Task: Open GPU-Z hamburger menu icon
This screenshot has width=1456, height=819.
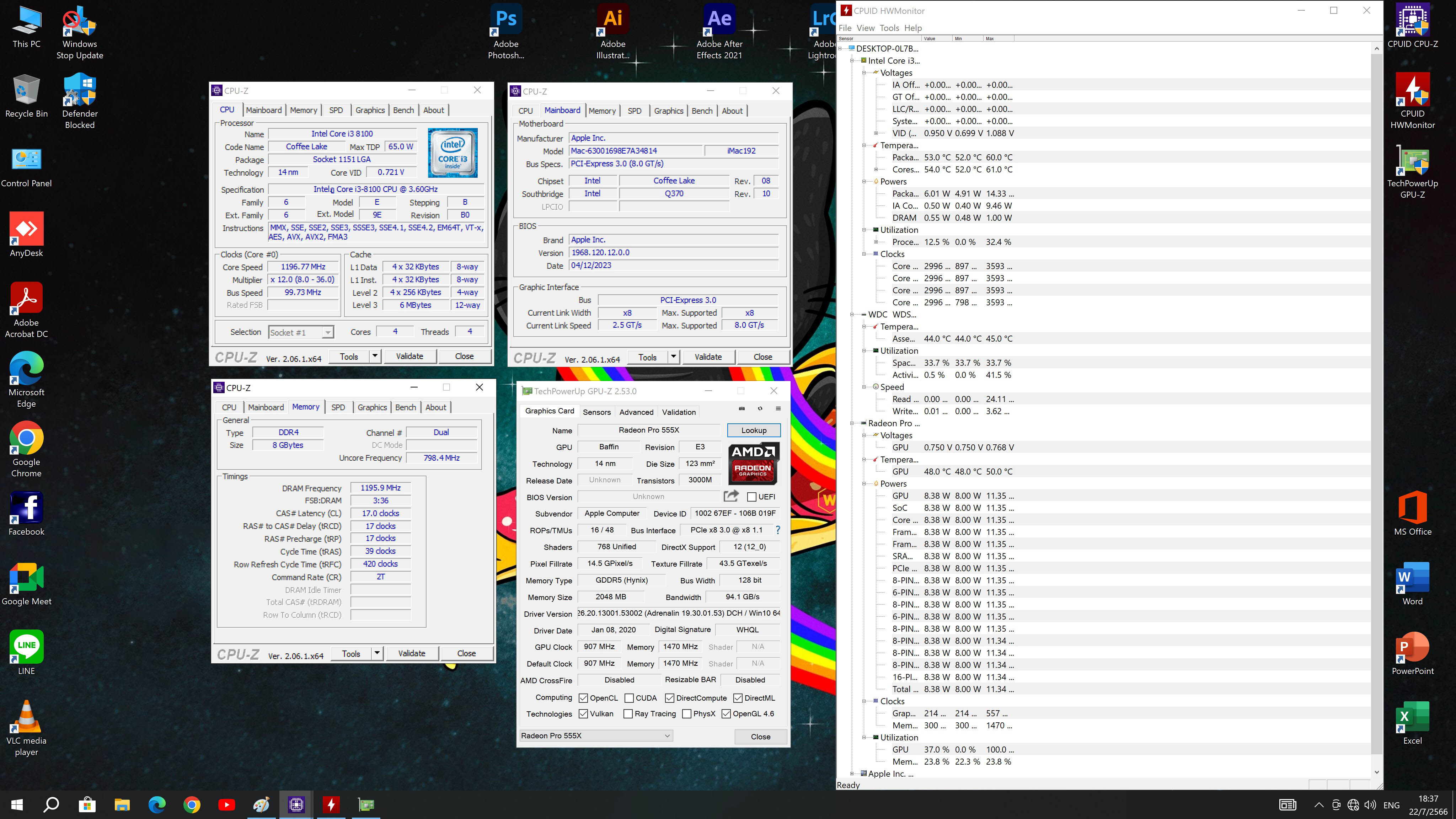Action: [x=778, y=409]
